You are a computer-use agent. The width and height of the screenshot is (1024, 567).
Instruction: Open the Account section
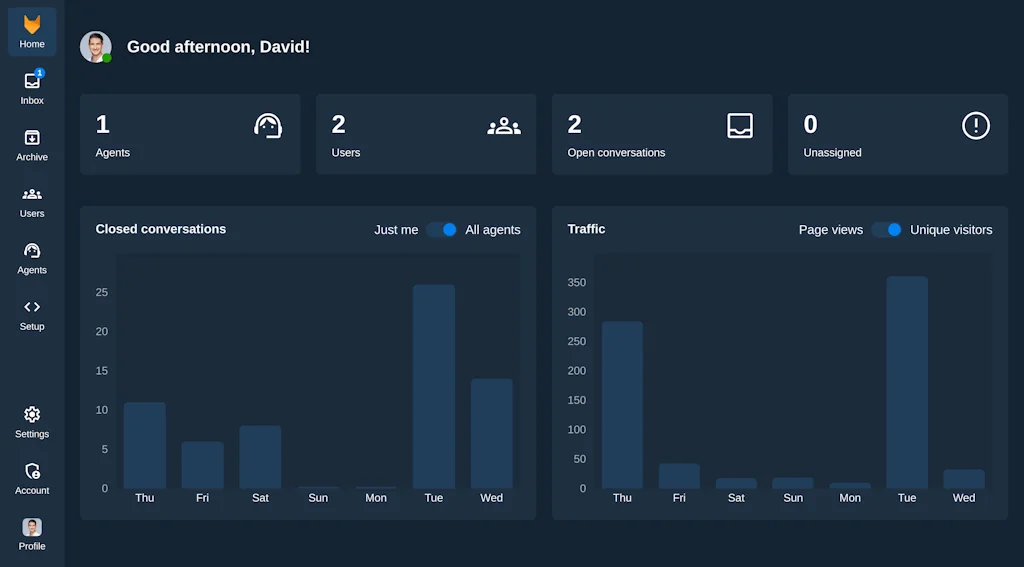point(32,477)
